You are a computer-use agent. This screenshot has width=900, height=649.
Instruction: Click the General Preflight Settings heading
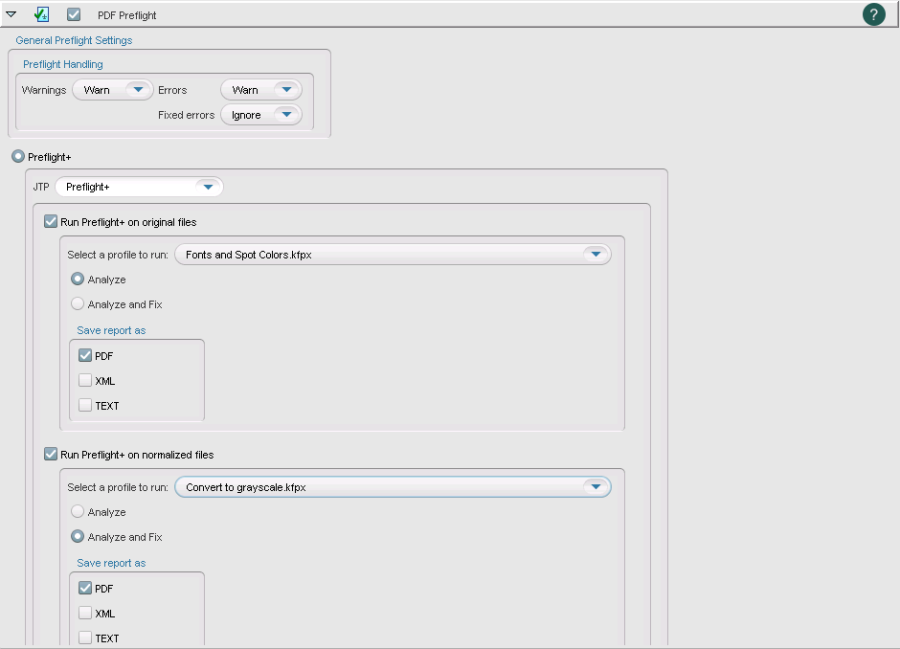point(73,40)
